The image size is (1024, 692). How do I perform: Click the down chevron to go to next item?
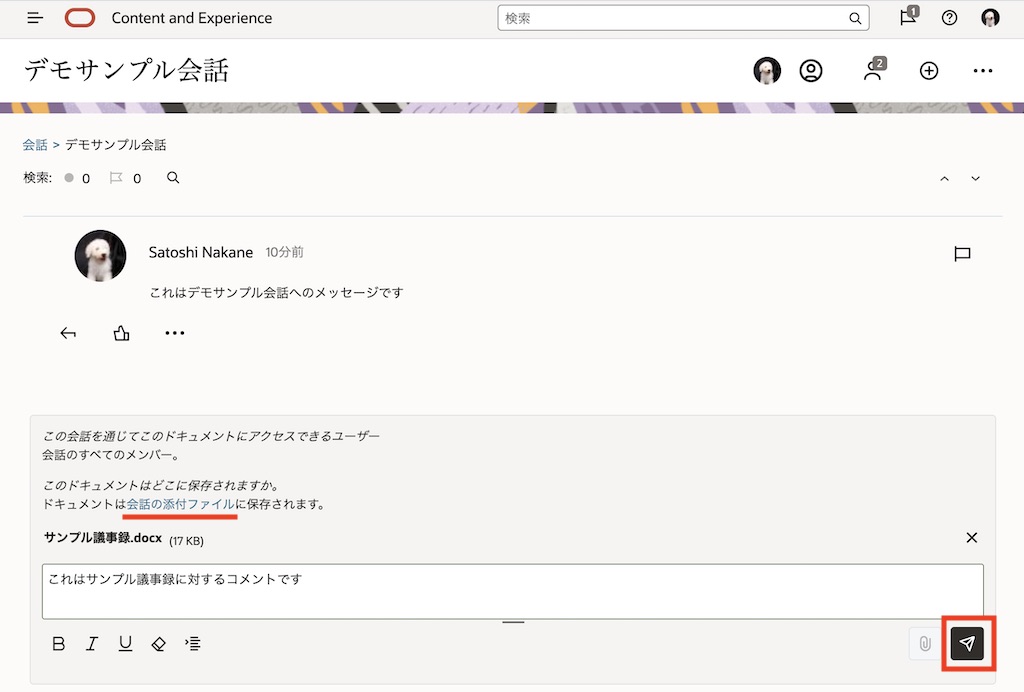click(x=975, y=178)
